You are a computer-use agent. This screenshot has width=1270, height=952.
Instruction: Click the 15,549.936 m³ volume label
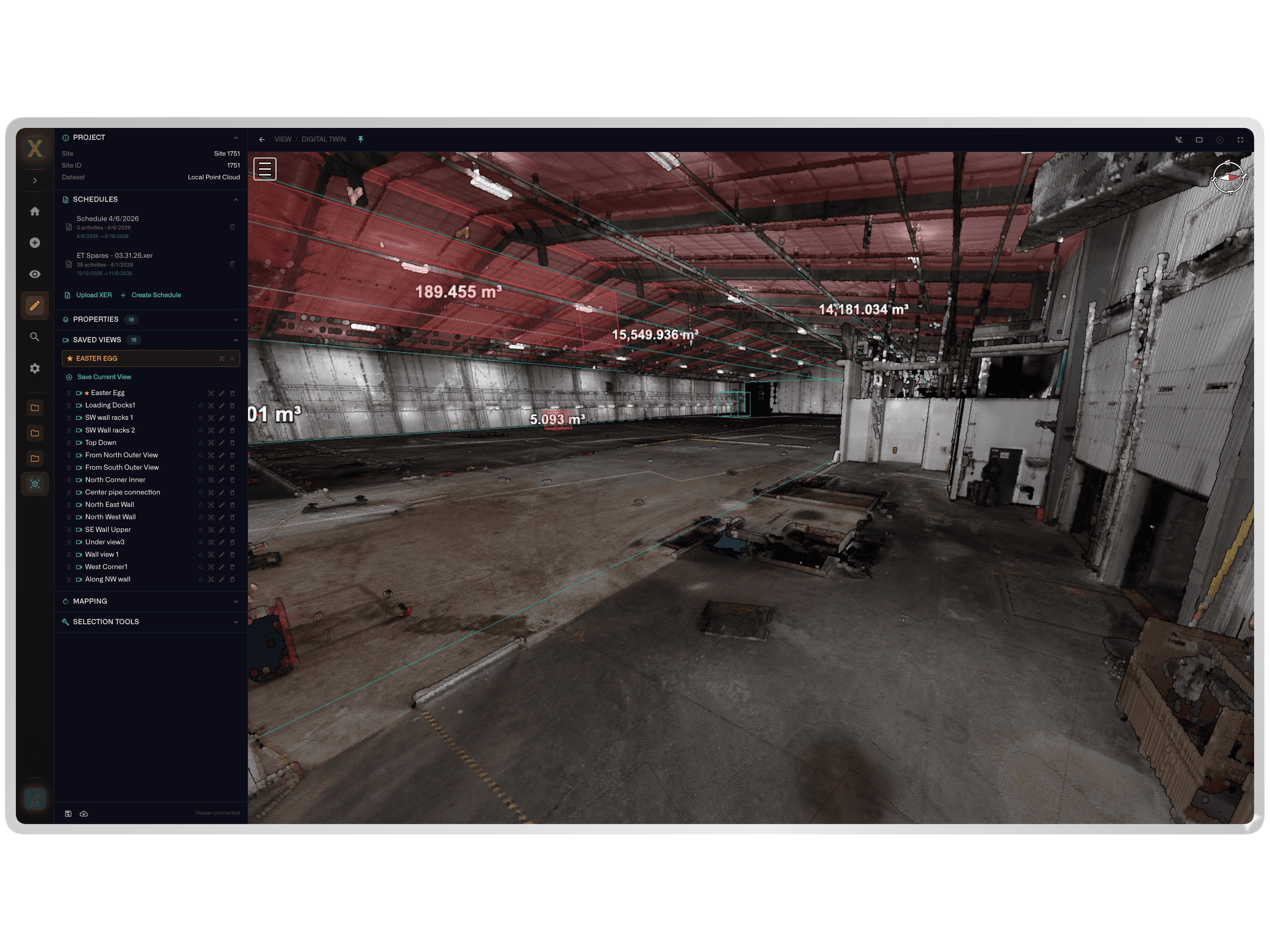[x=655, y=335]
